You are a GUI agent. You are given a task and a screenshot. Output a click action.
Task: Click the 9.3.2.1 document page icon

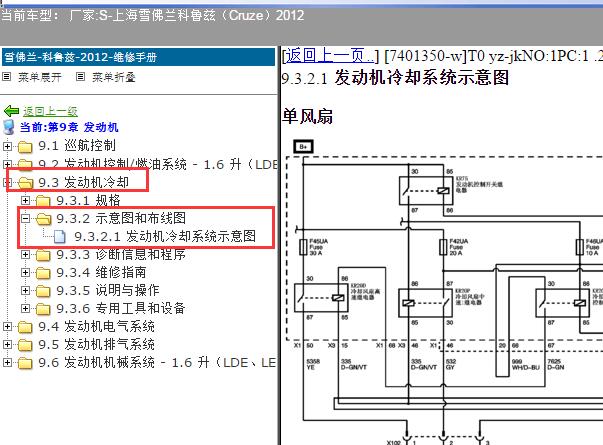[59, 237]
